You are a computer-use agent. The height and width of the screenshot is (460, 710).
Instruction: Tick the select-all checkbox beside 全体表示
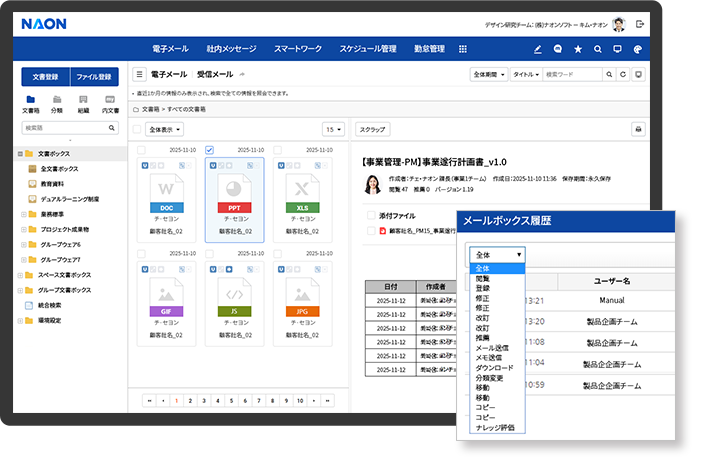pyautogui.click(x=137, y=130)
